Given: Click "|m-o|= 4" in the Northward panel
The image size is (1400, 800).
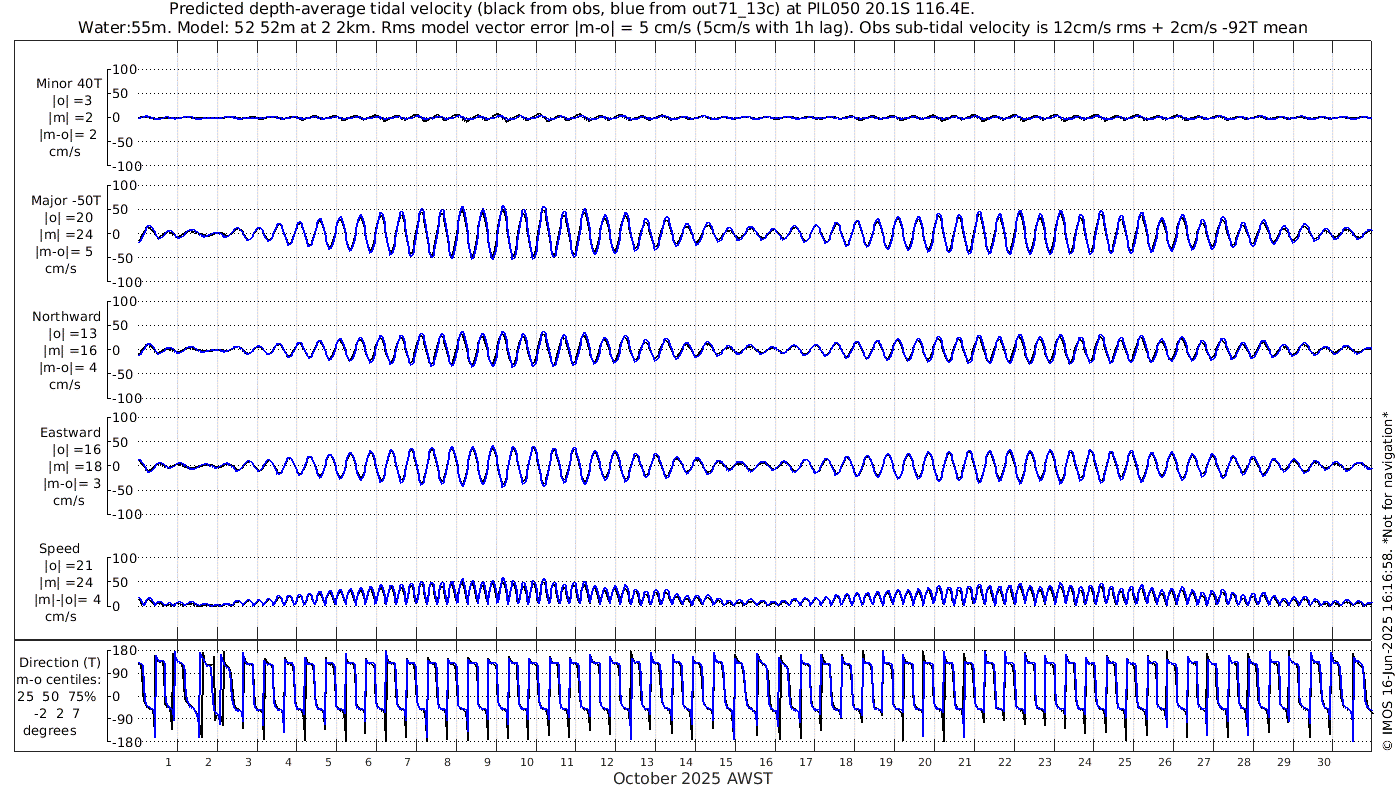Looking at the screenshot, I should 68,368.
